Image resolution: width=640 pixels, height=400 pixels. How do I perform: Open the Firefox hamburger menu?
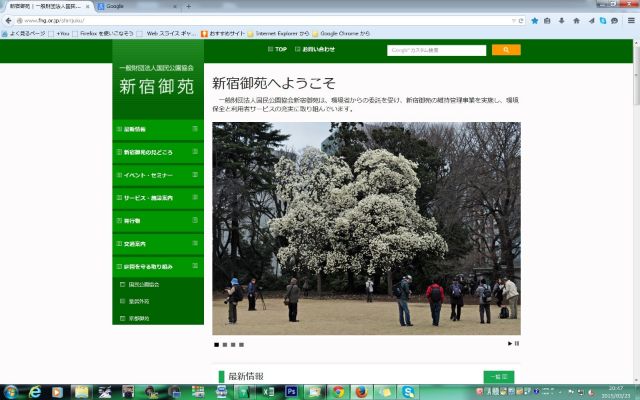pyautogui.click(x=630, y=19)
